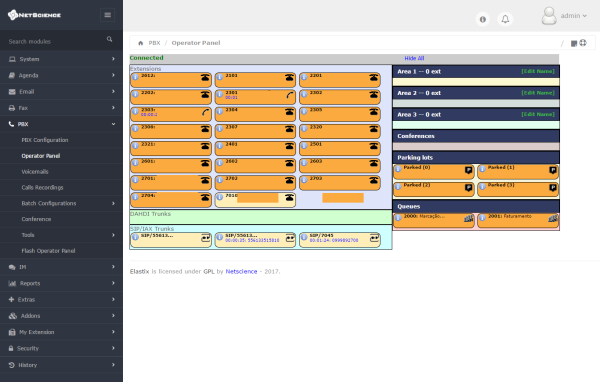Expand the System menu section
Viewport: 600px width, 382px height.
click(x=62, y=59)
